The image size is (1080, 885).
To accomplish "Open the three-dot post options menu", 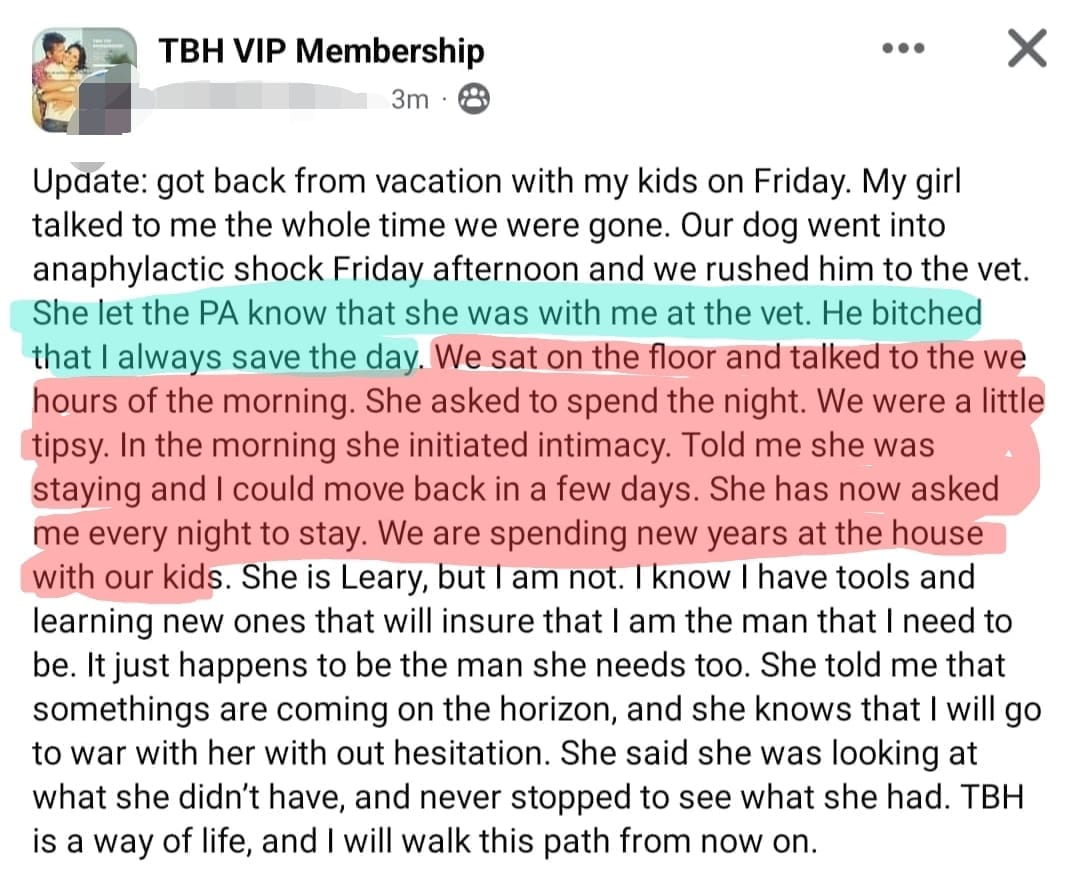I will click(x=905, y=48).
